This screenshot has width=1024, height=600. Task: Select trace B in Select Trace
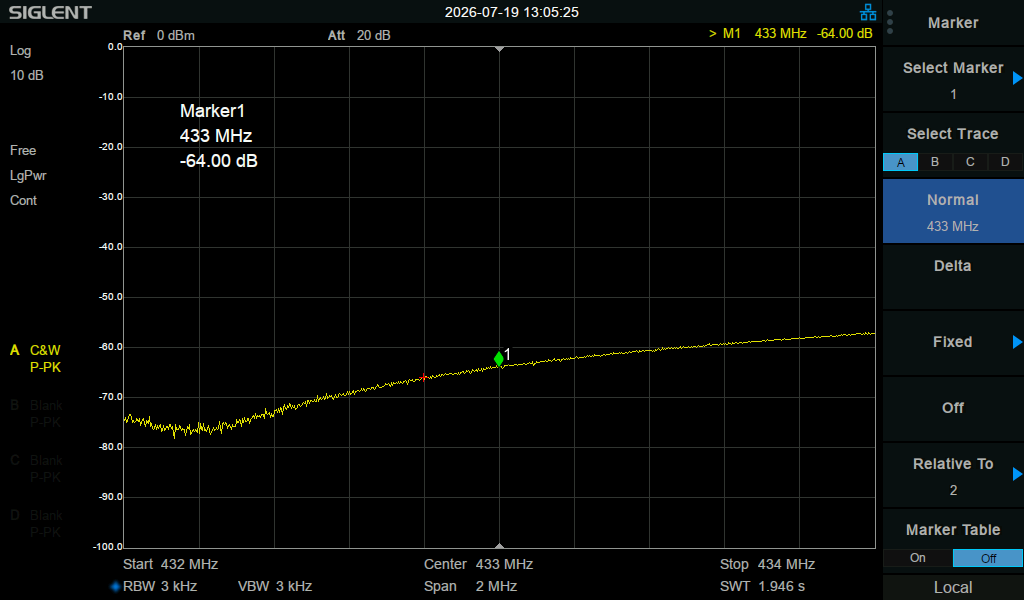935,162
